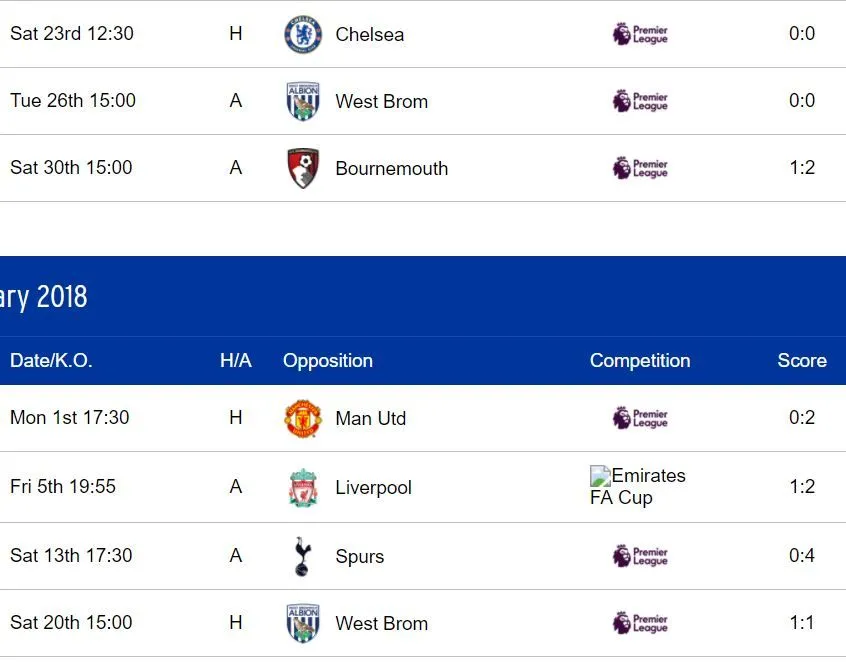This screenshot has height=662, width=846.
Task: Click the Bournemouth club crest
Action: pyautogui.click(x=303, y=168)
